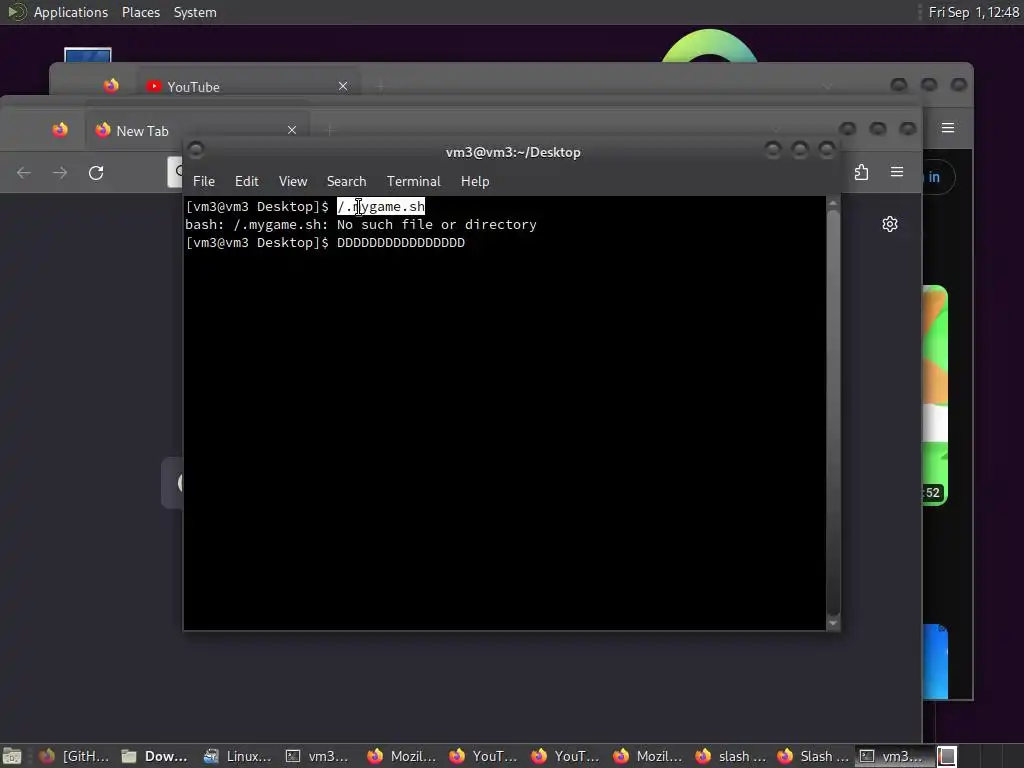Click the 'No such file or directory' error line

(x=360, y=225)
